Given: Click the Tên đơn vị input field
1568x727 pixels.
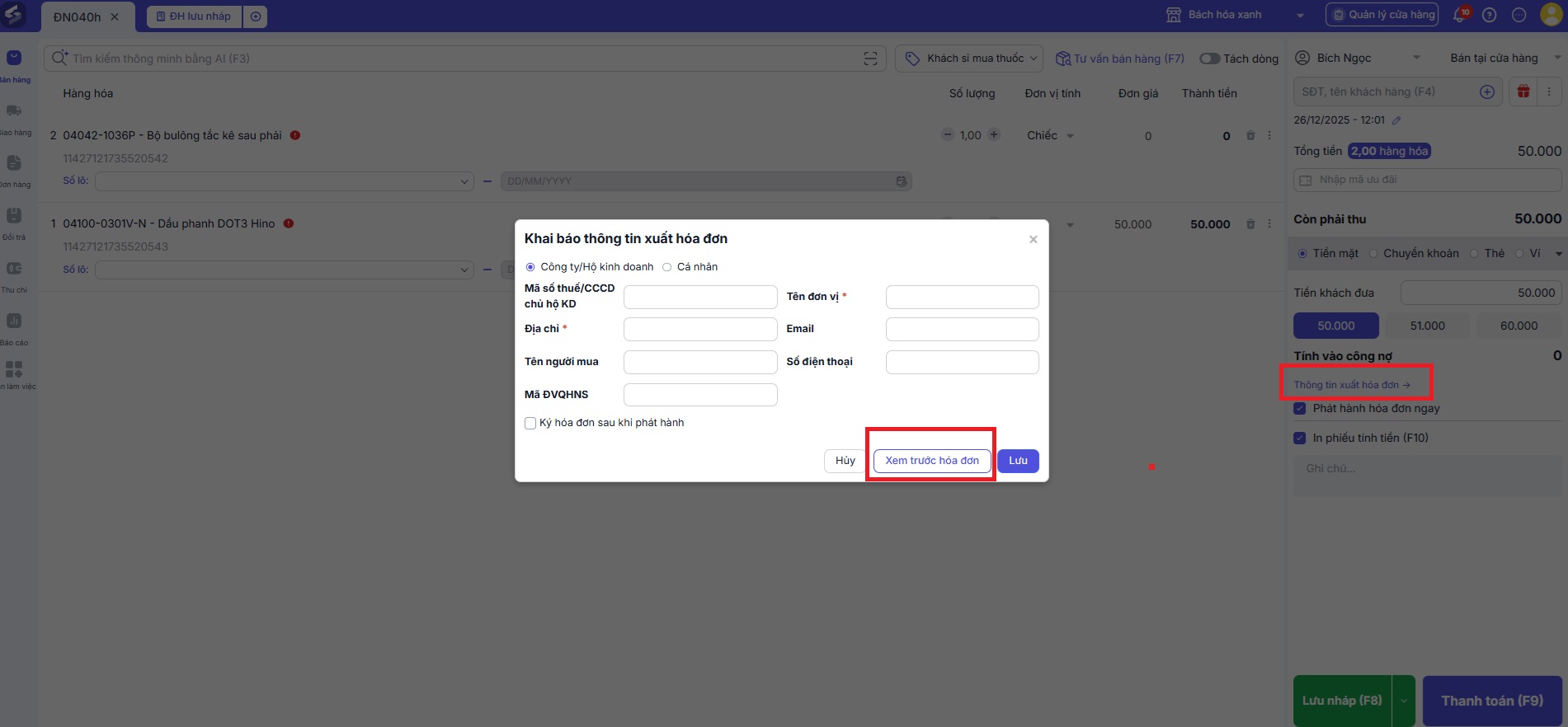Looking at the screenshot, I should (x=962, y=297).
